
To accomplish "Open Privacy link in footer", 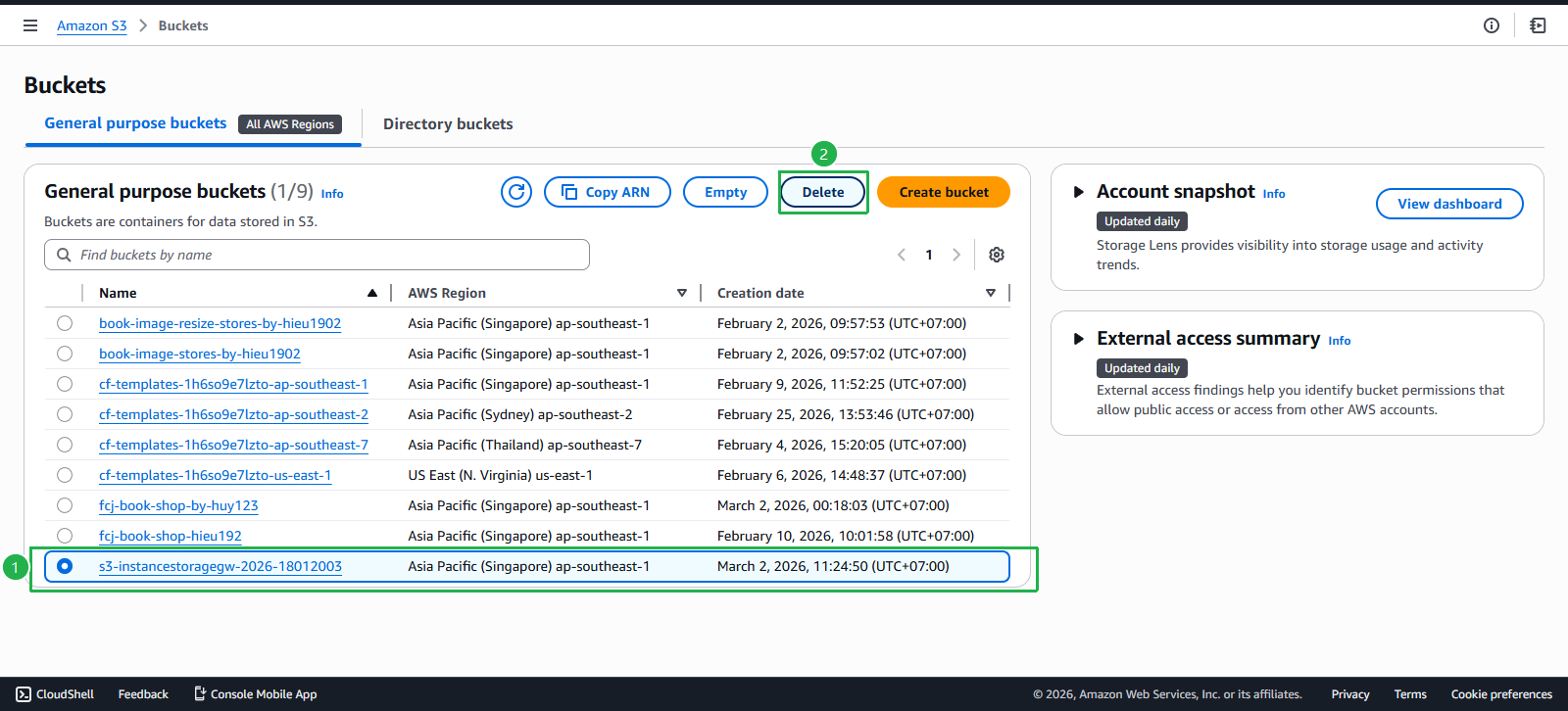I will tap(1350, 694).
